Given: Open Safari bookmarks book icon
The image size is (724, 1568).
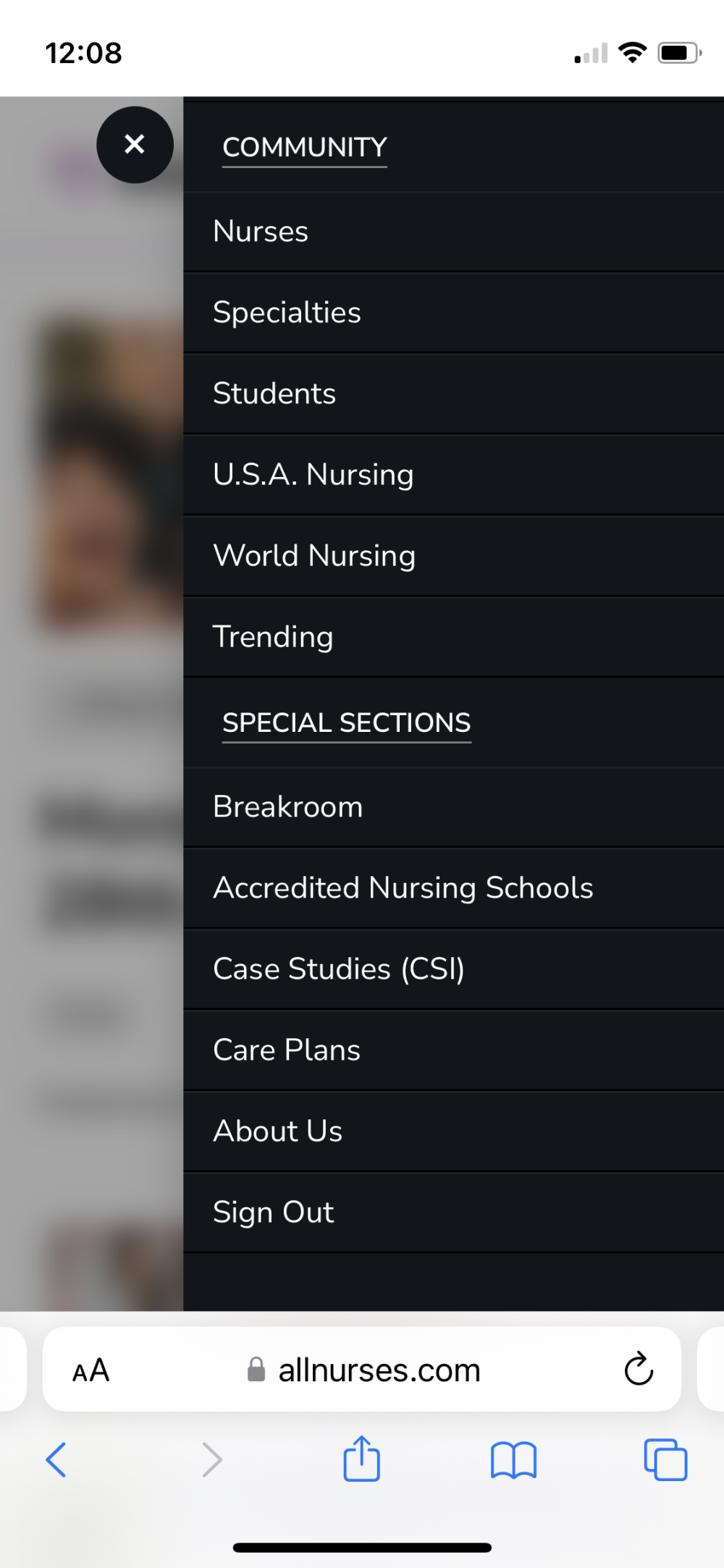Looking at the screenshot, I should click(513, 1459).
